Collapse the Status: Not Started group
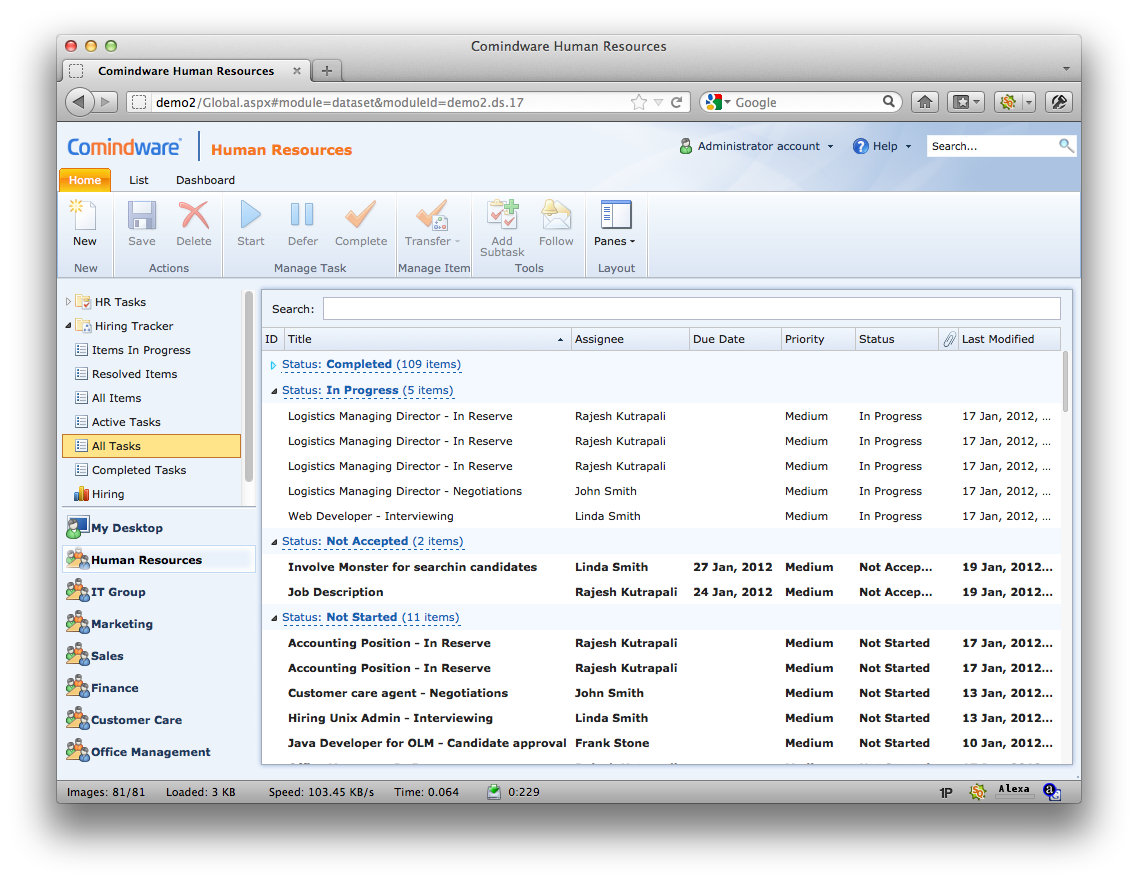 [x=274, y=618]
